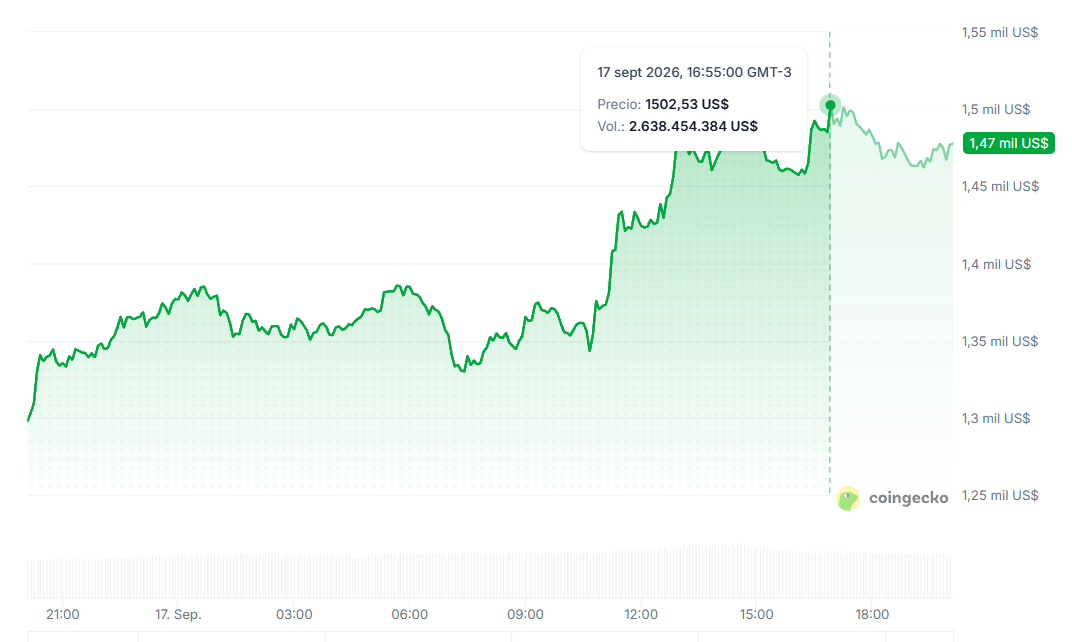Click the volume bars strip below the chart
This screenshot has width=1072, height=642.
click(490, 572)
